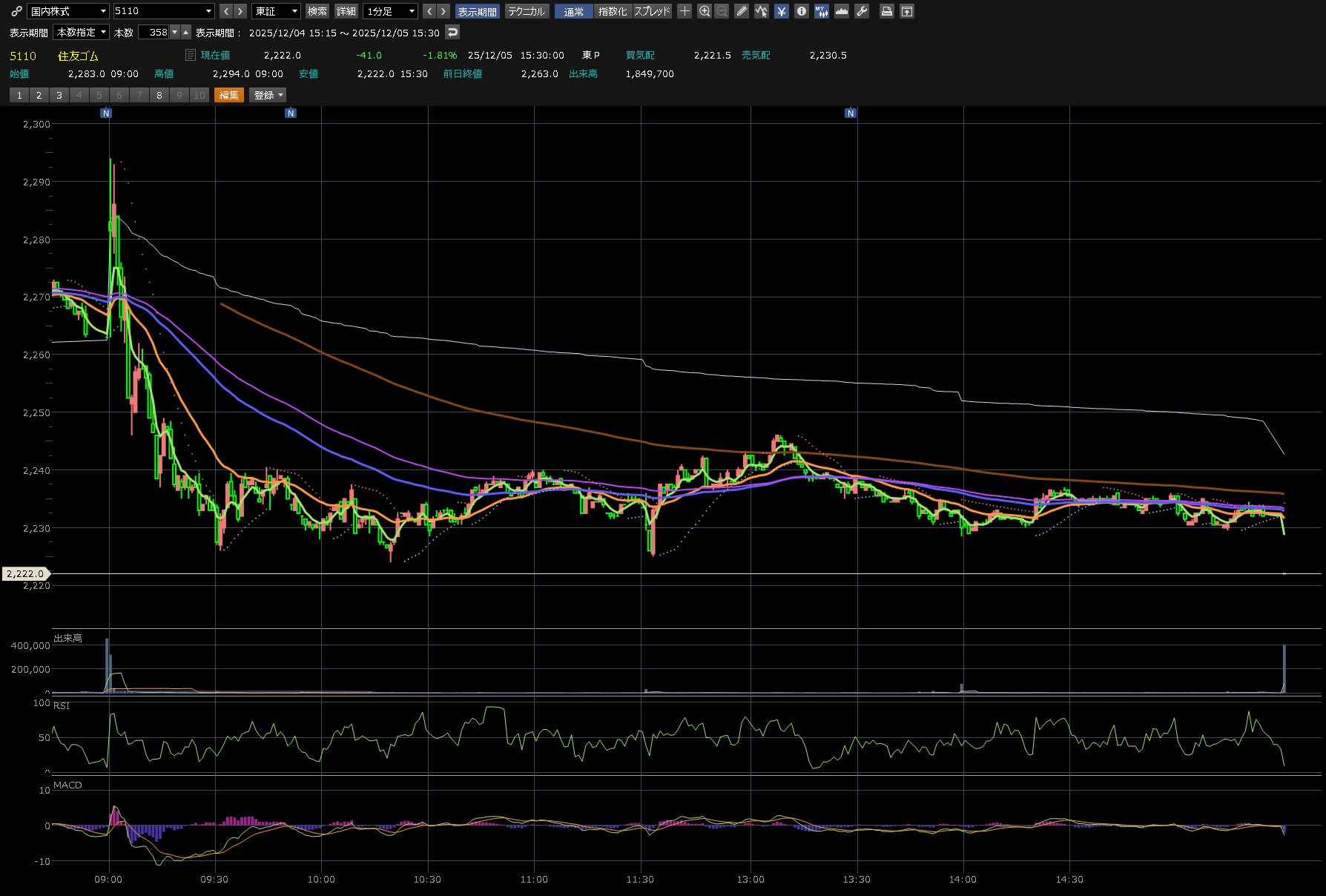This screenshot has width=1326, height=896.
Task: Click the yen price display icon
Action: pos(782,11)
